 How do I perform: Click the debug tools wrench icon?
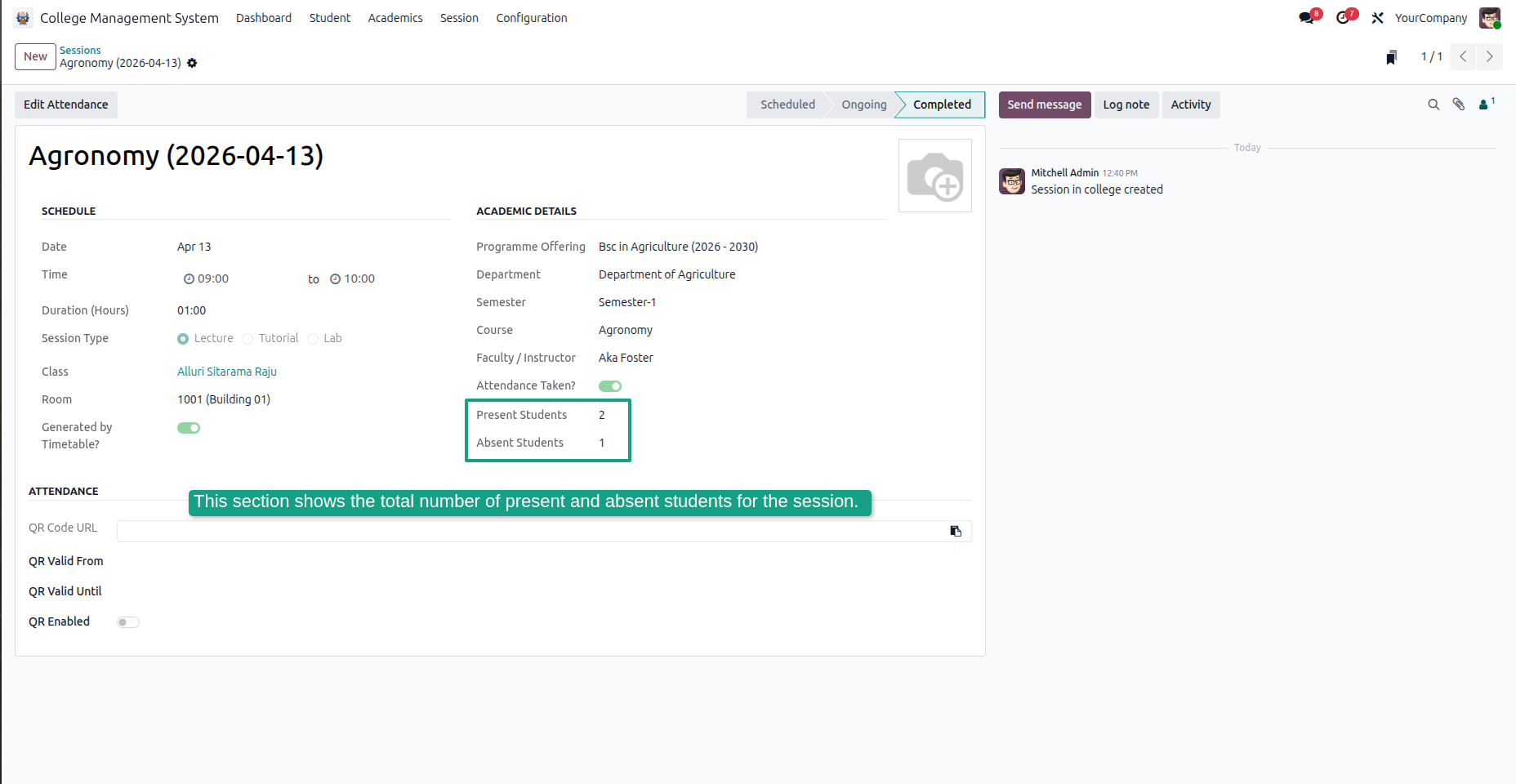[1377, 18]
